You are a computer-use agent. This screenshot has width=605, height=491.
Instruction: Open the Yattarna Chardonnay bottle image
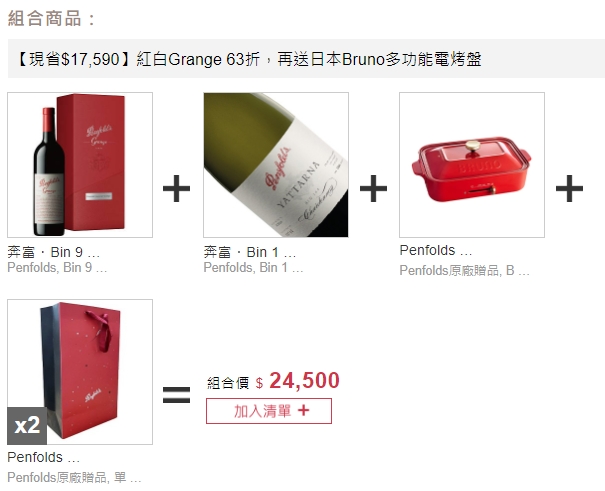click(x=276, y=165)
